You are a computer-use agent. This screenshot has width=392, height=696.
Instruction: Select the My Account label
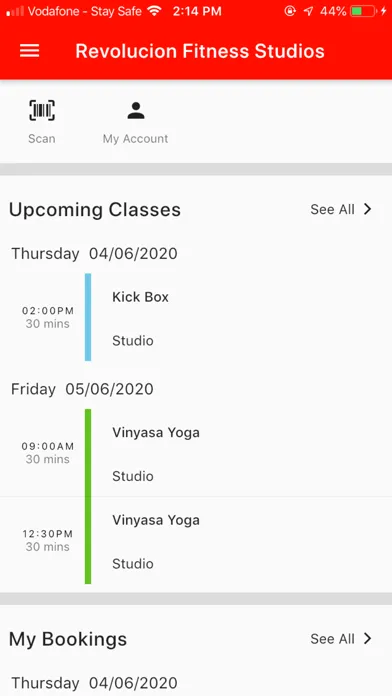pos(135,138)
